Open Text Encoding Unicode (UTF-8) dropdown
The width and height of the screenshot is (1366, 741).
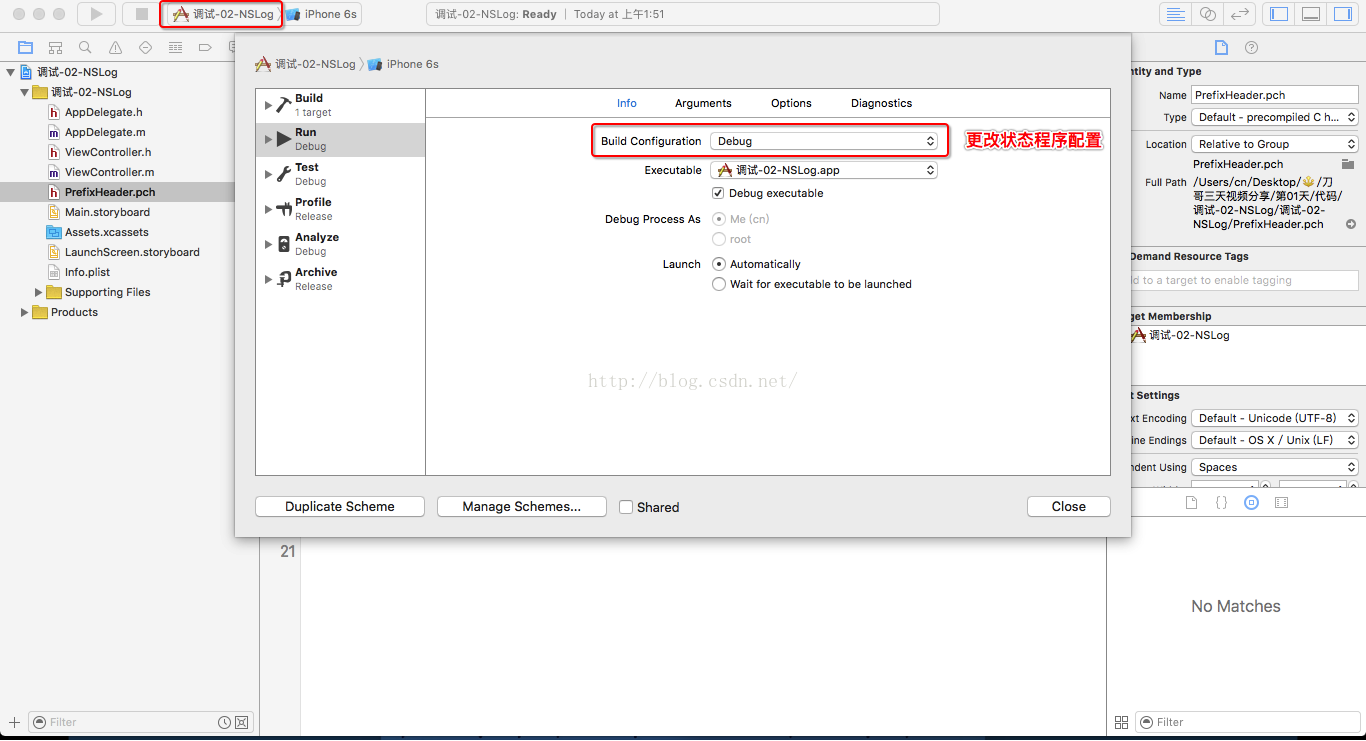(x=1275, y=418)
